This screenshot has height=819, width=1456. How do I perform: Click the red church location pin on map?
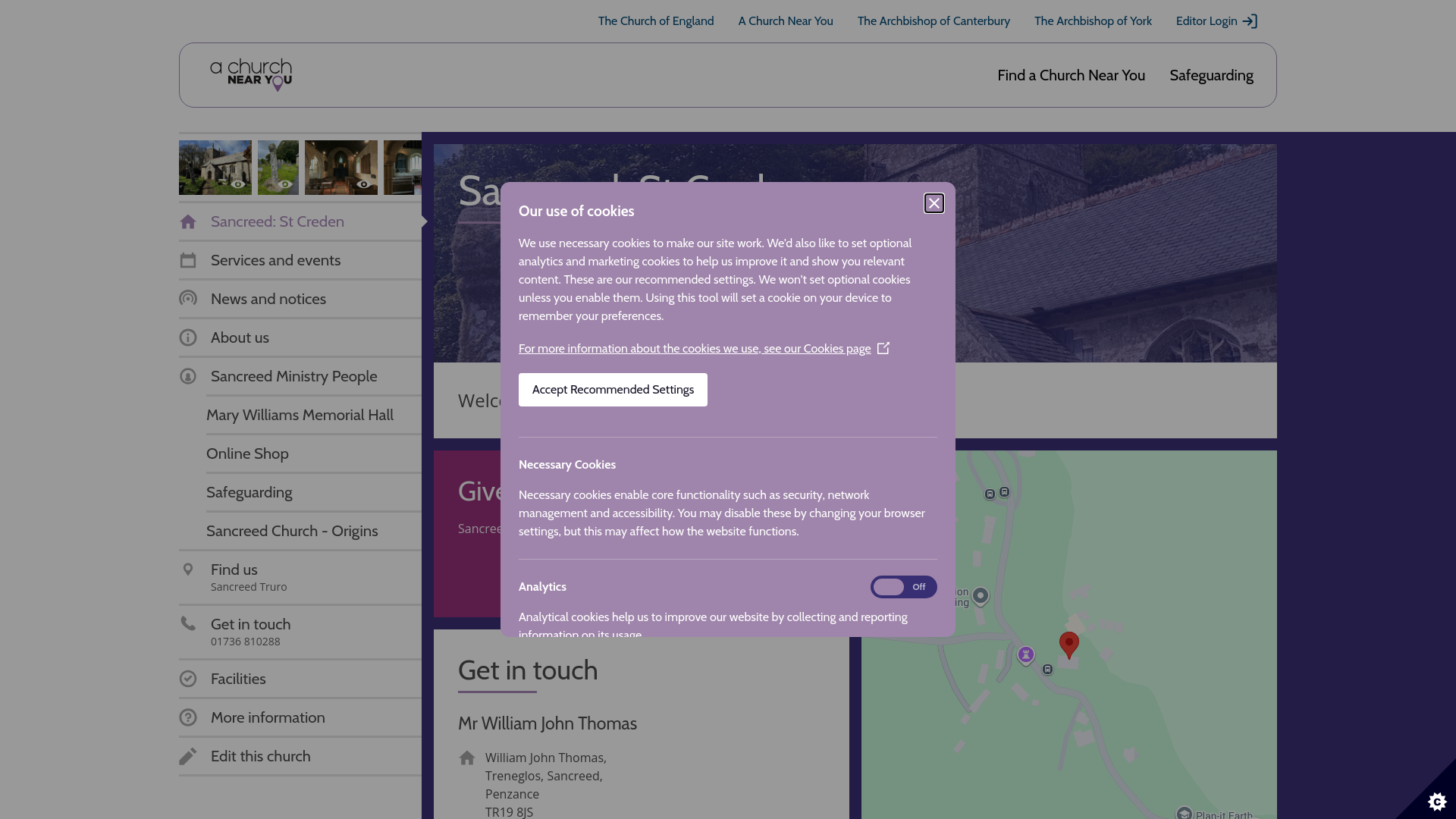click(1069, 645)
